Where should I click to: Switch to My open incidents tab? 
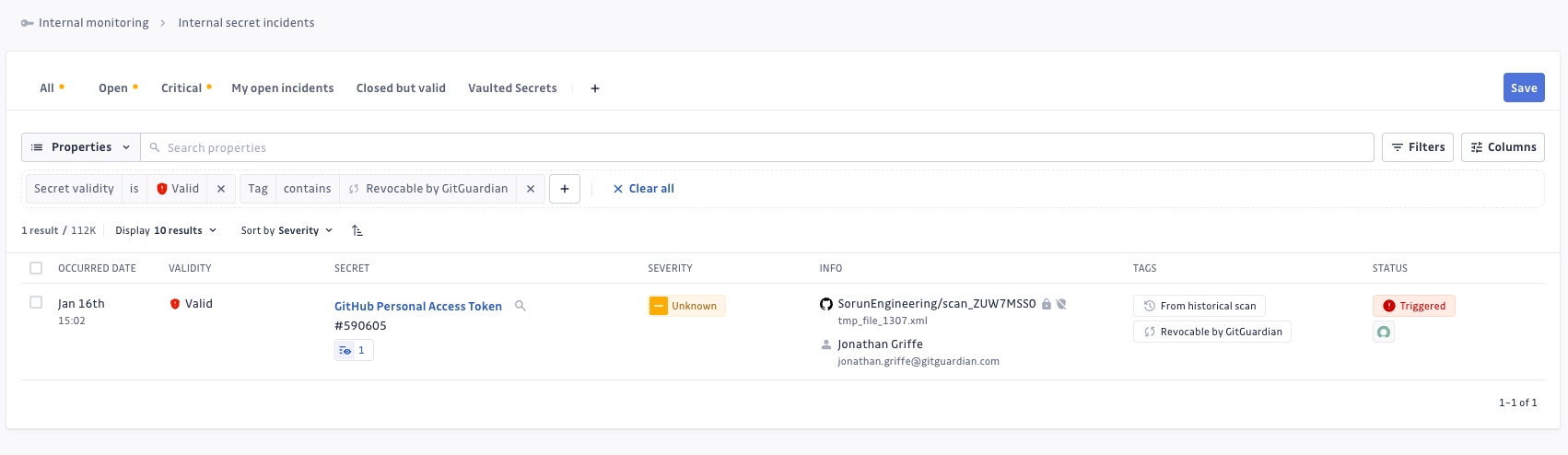click(x=283, y=88)
